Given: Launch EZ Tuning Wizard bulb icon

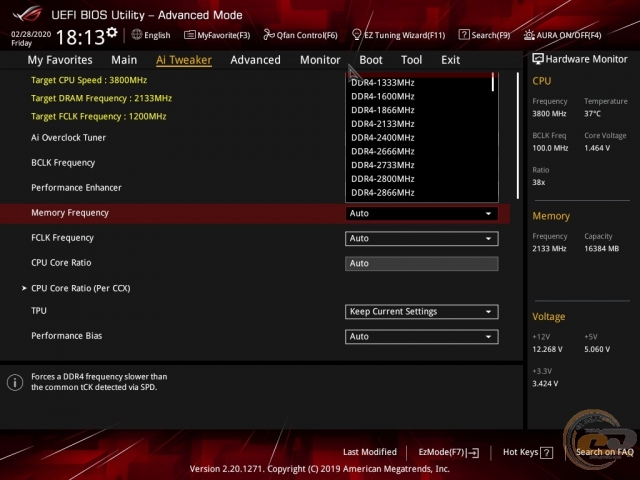Looking at the screenshot, I should coord(356,35).
